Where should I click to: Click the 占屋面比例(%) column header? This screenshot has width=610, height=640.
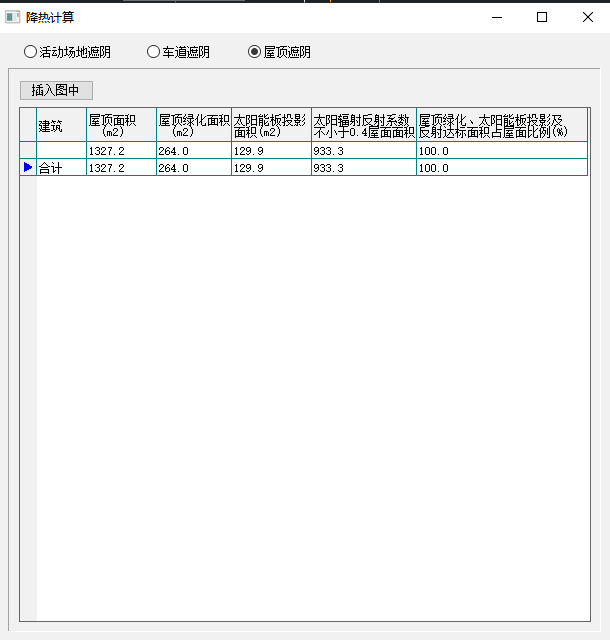pyautogui.click(x=501, y=125)
